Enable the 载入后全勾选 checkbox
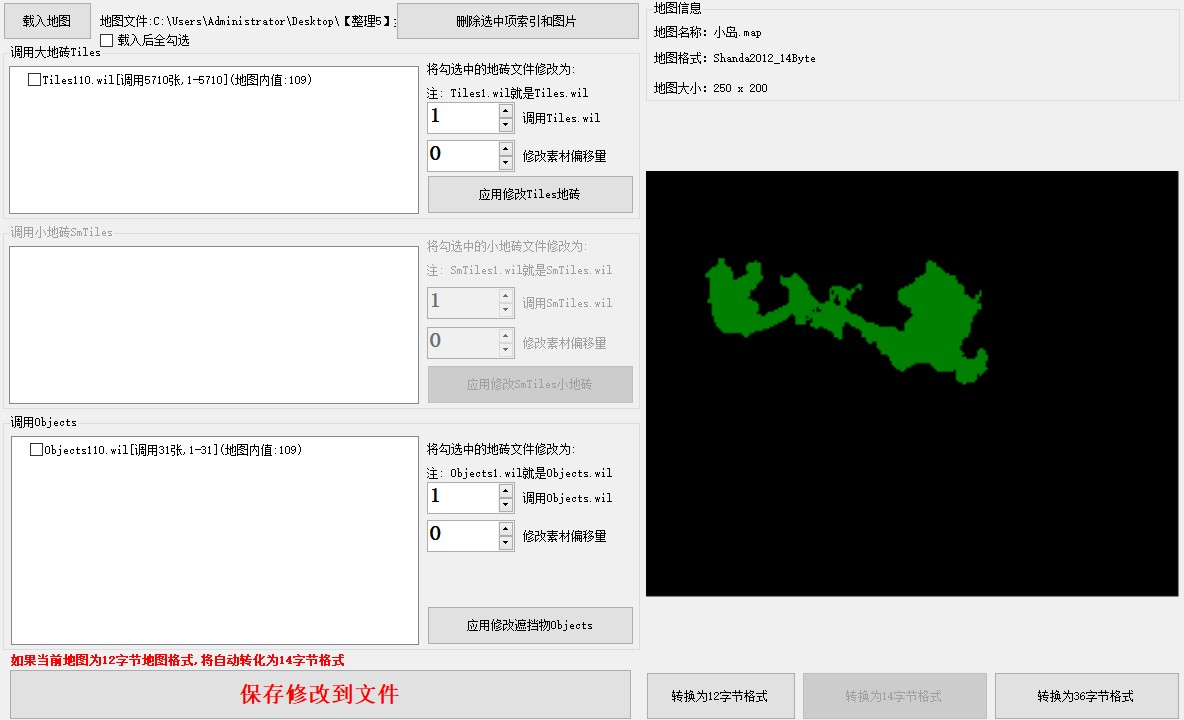Image resolution: width=1184 pixels, height=720 pixels. (x=107, y=41)
